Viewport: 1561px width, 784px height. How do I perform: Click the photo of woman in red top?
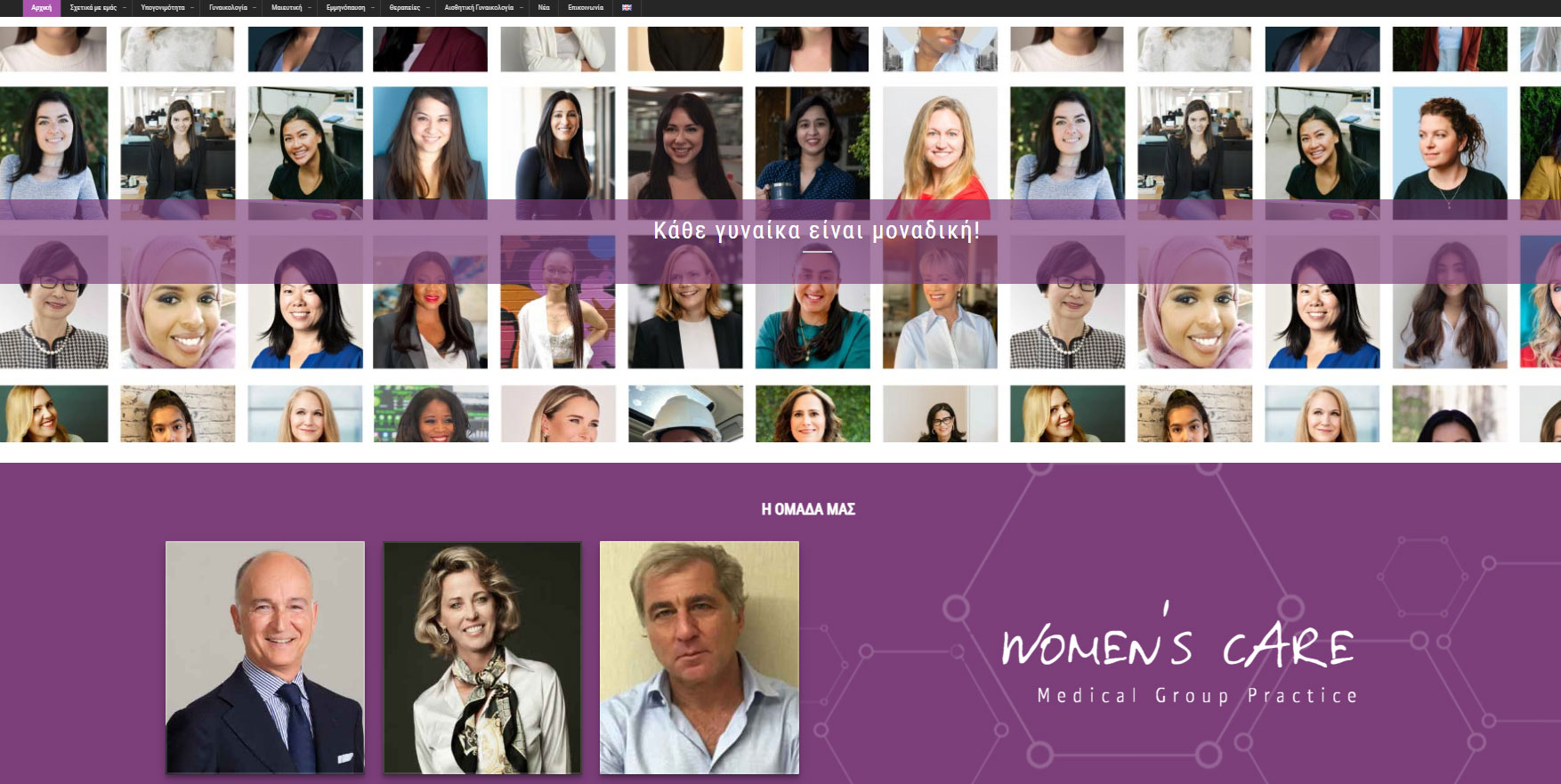click(x=940, y=153)
